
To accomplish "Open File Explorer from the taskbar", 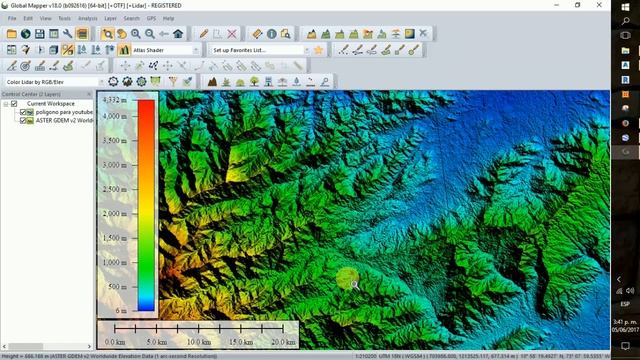I will (x=625, y=50).
